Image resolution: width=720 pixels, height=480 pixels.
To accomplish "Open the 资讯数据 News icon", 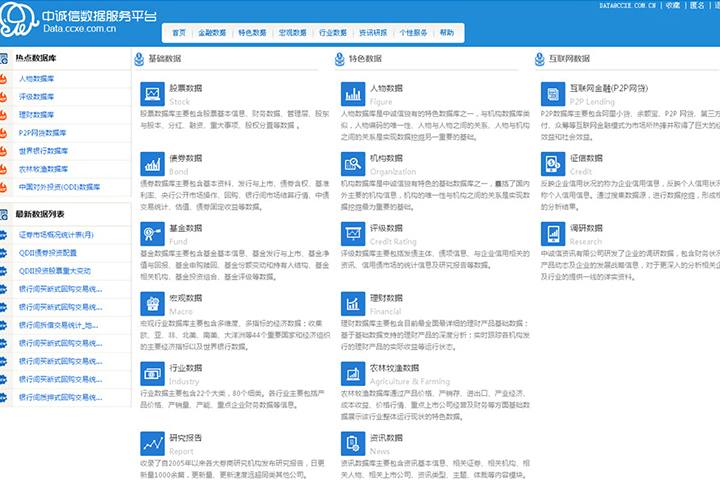I will (353, 443).
